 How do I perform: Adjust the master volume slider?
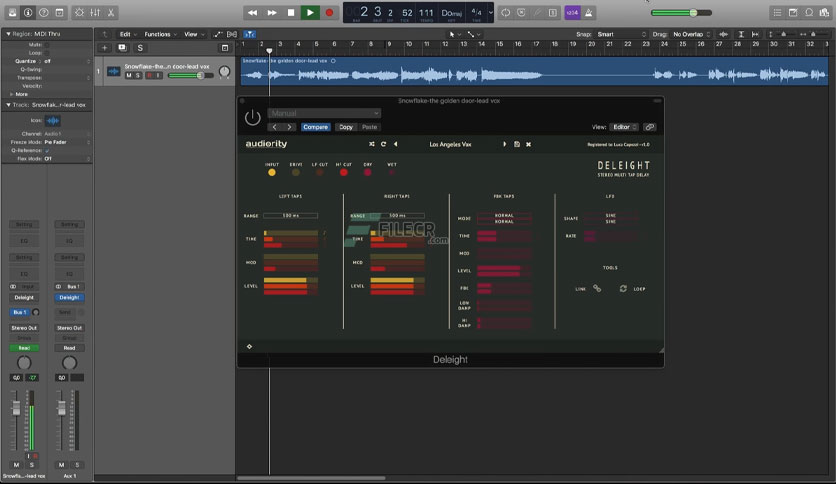[681, 12]
